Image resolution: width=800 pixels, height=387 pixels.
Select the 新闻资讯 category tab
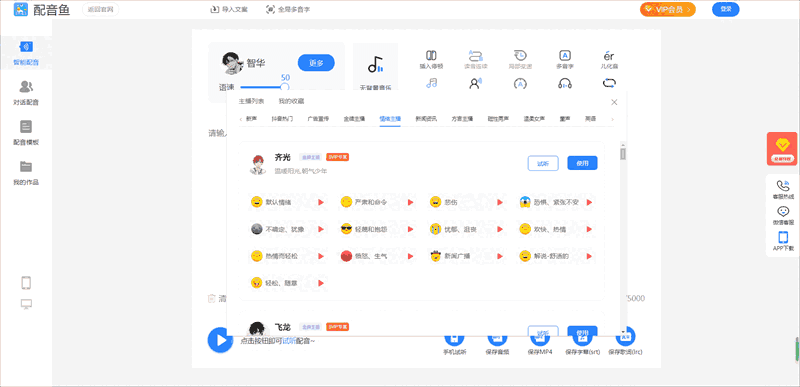(426, 119)
